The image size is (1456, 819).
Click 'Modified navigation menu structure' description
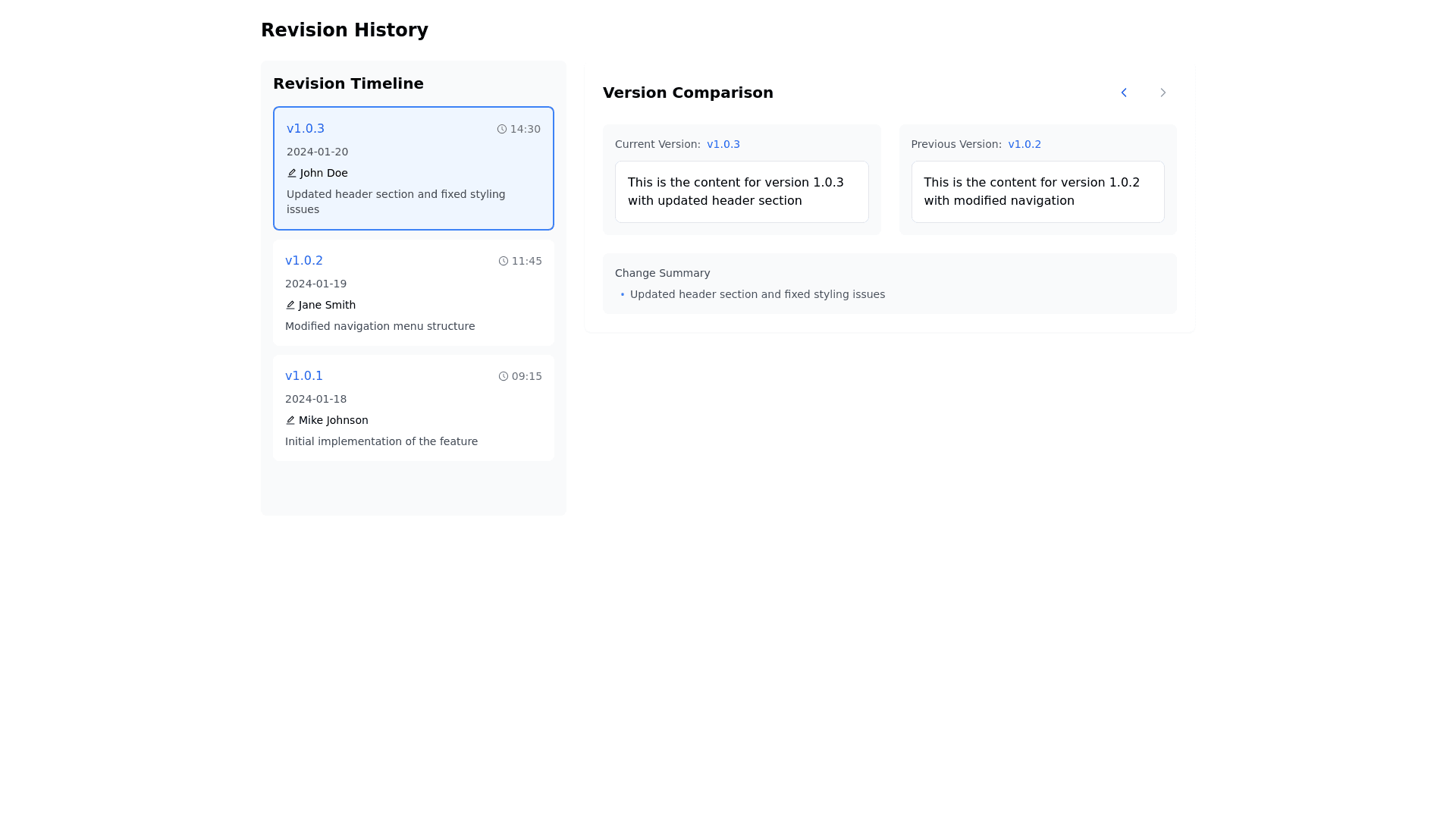380,326
